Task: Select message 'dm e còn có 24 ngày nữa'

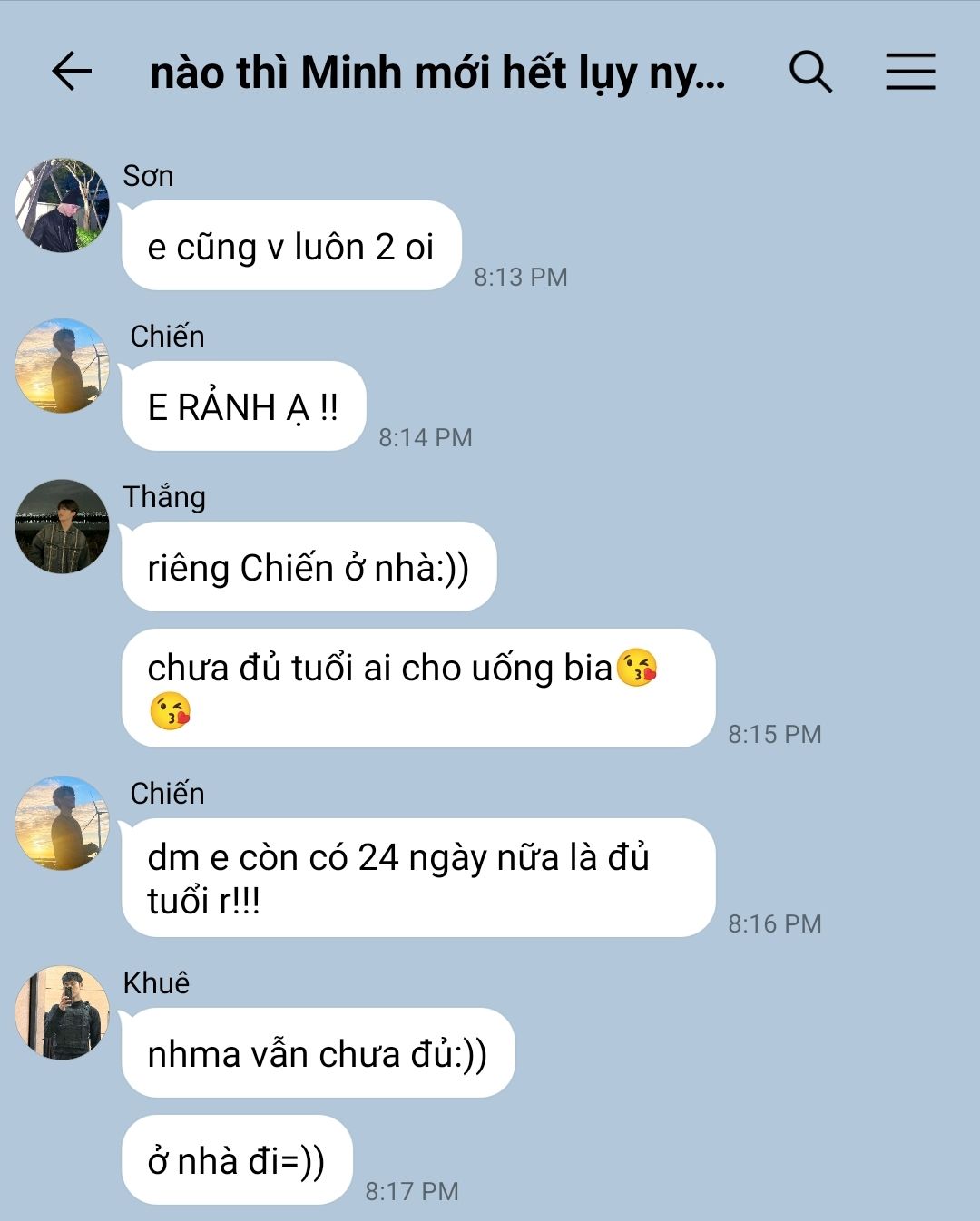Action: [x=418, y=878]
